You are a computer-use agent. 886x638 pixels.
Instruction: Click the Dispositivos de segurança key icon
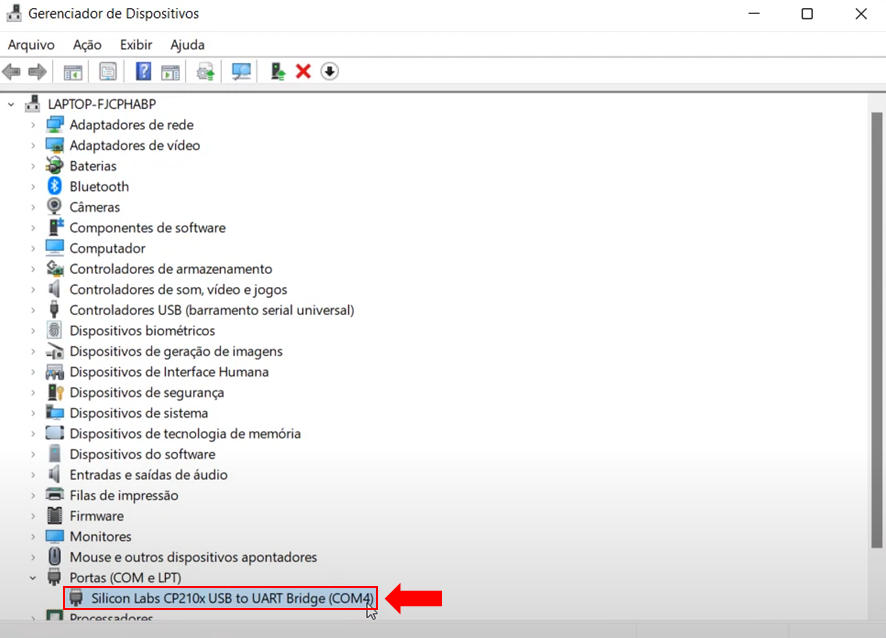tap(54, 392)
